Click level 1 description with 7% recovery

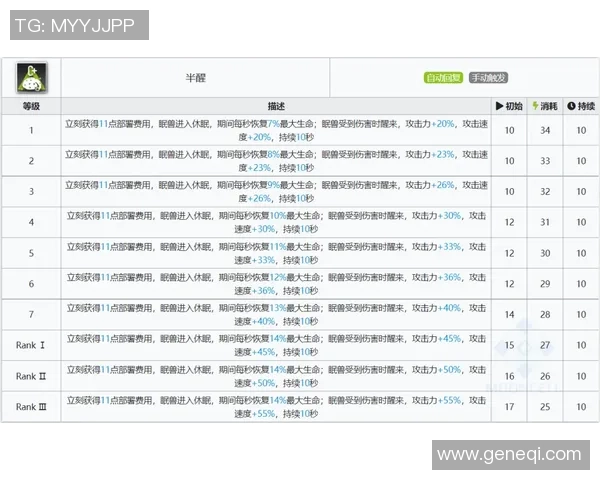pyautogui.click(x=276, y=130)
